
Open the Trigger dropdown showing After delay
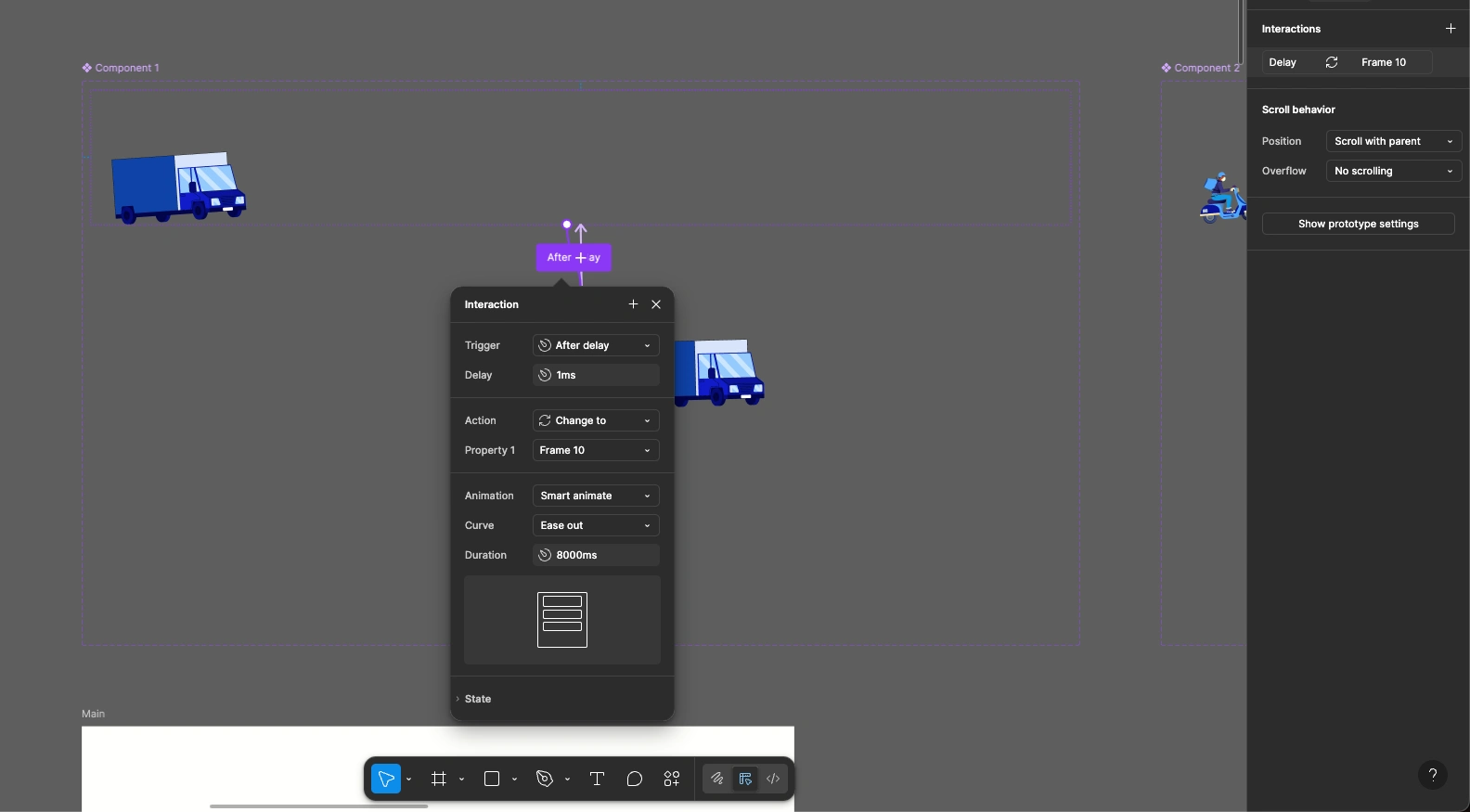pyautogui.click(x=596, y=345)
